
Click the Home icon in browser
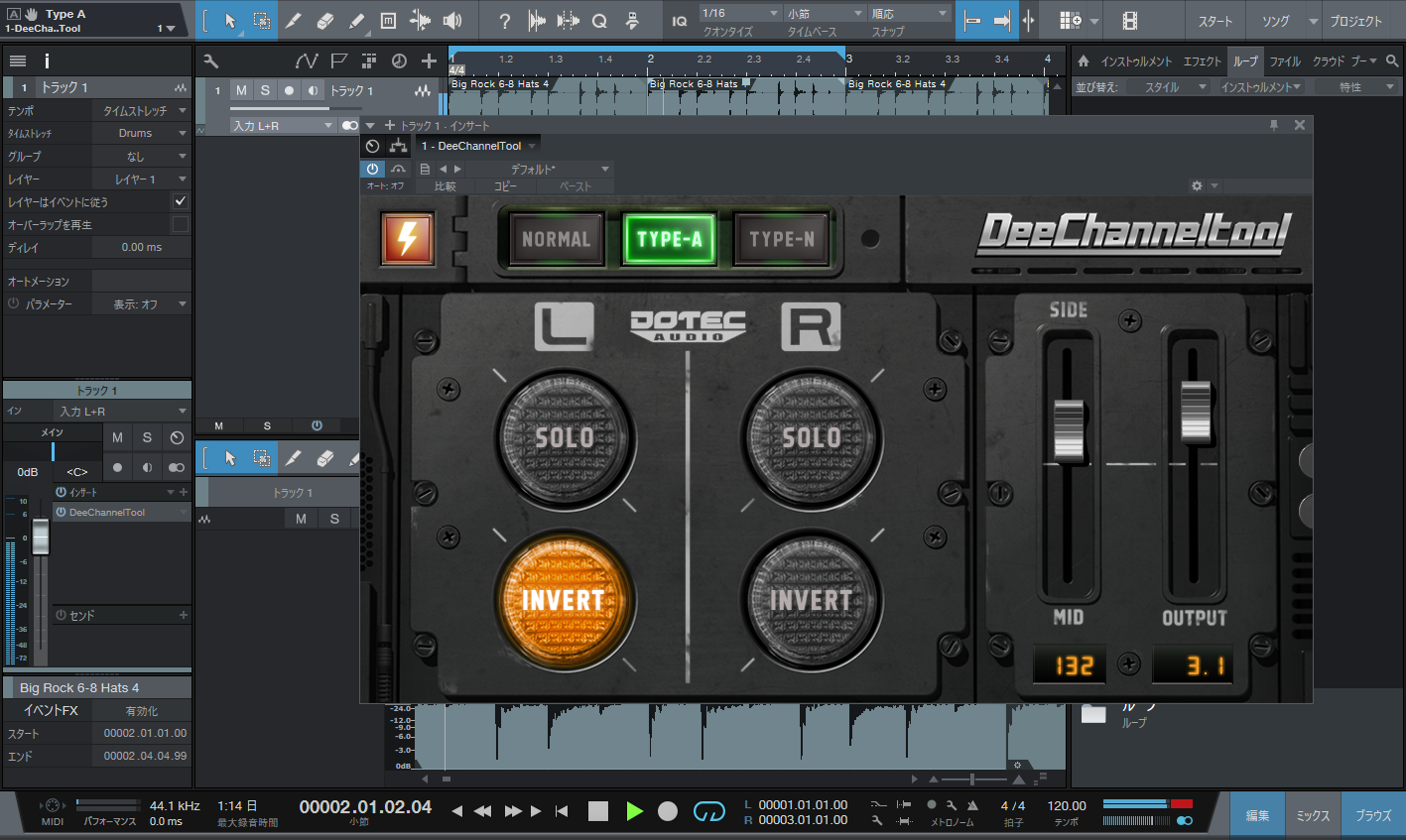click(1084, 60)
